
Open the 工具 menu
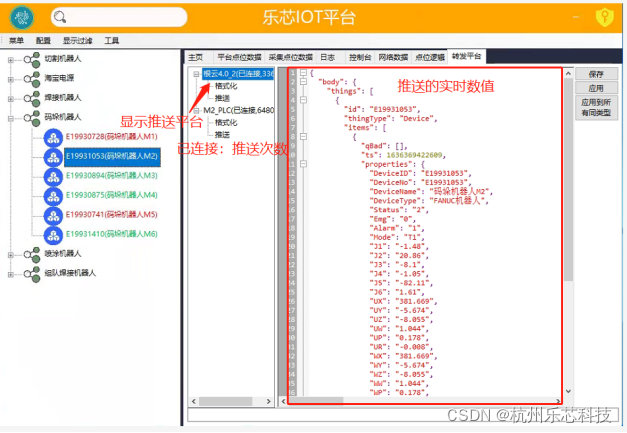112,40
